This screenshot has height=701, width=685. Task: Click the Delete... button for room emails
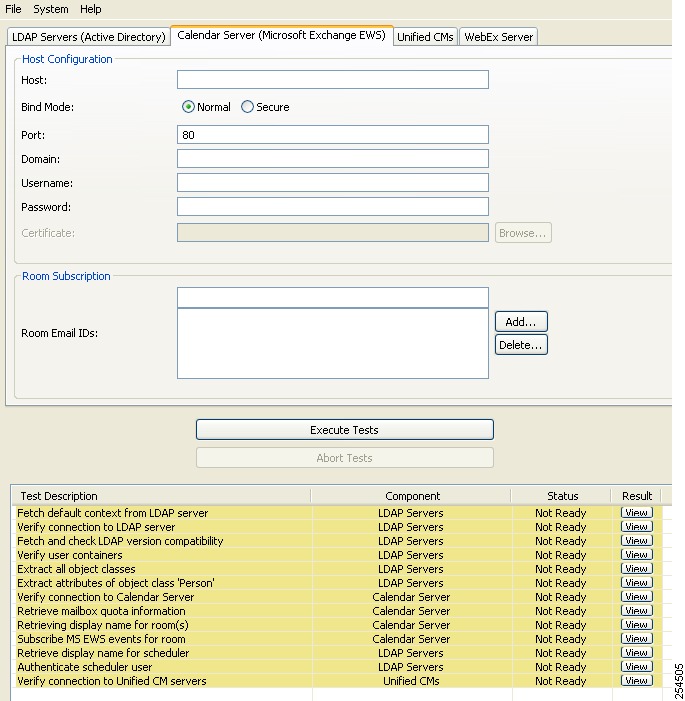tap(521, 345)
